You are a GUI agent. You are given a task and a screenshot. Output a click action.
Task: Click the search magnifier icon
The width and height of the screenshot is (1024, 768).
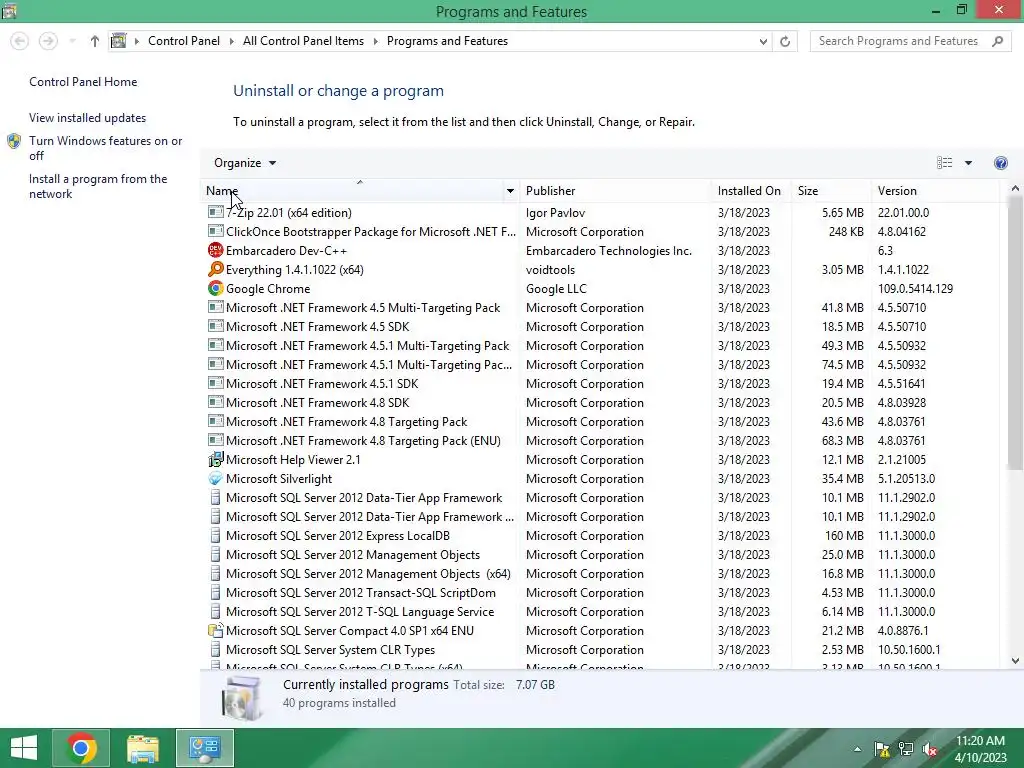point(997,41)
